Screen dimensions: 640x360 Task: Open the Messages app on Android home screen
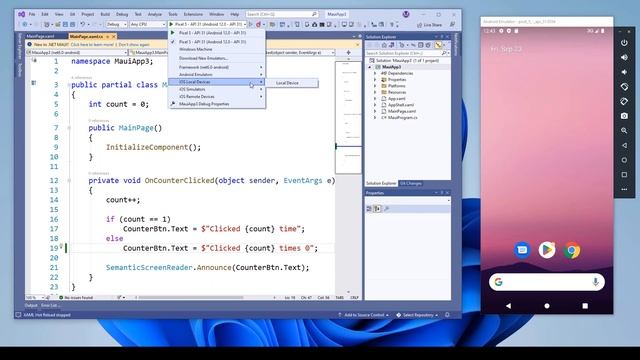[522, 250]
